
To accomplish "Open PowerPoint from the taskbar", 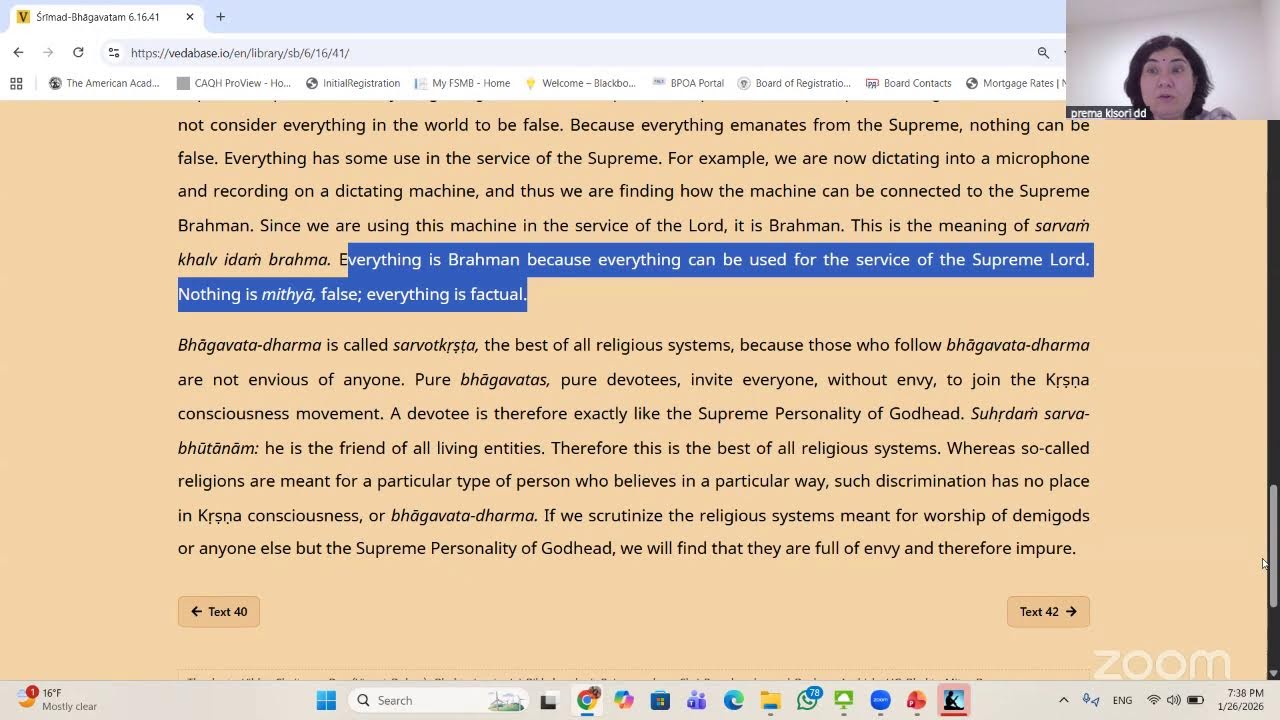I will [916, 700].
